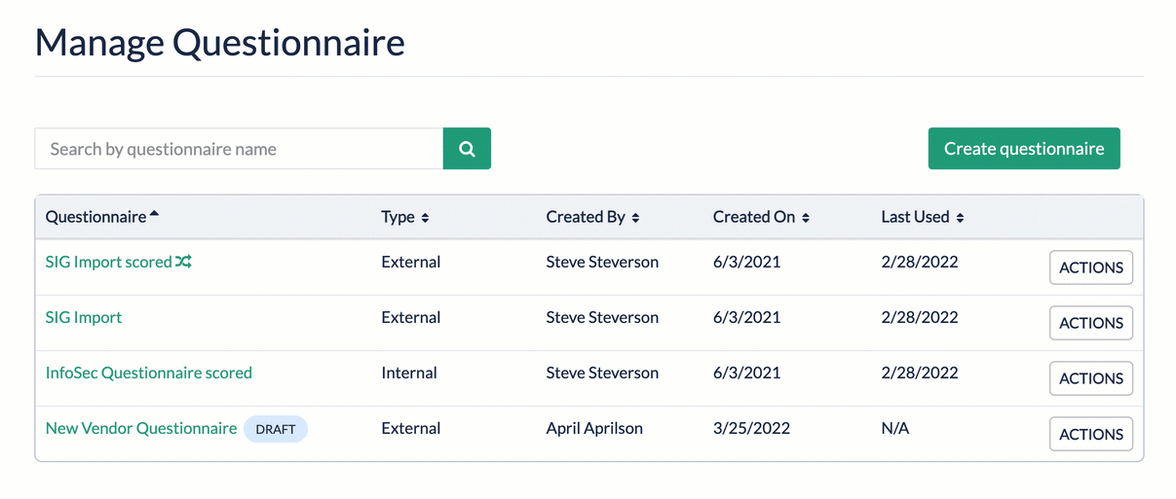The height and width of the screenshot is (499, 1176).
Task: Open InfoSec Questionnaire scored link
Action: (x=149, y=373)
